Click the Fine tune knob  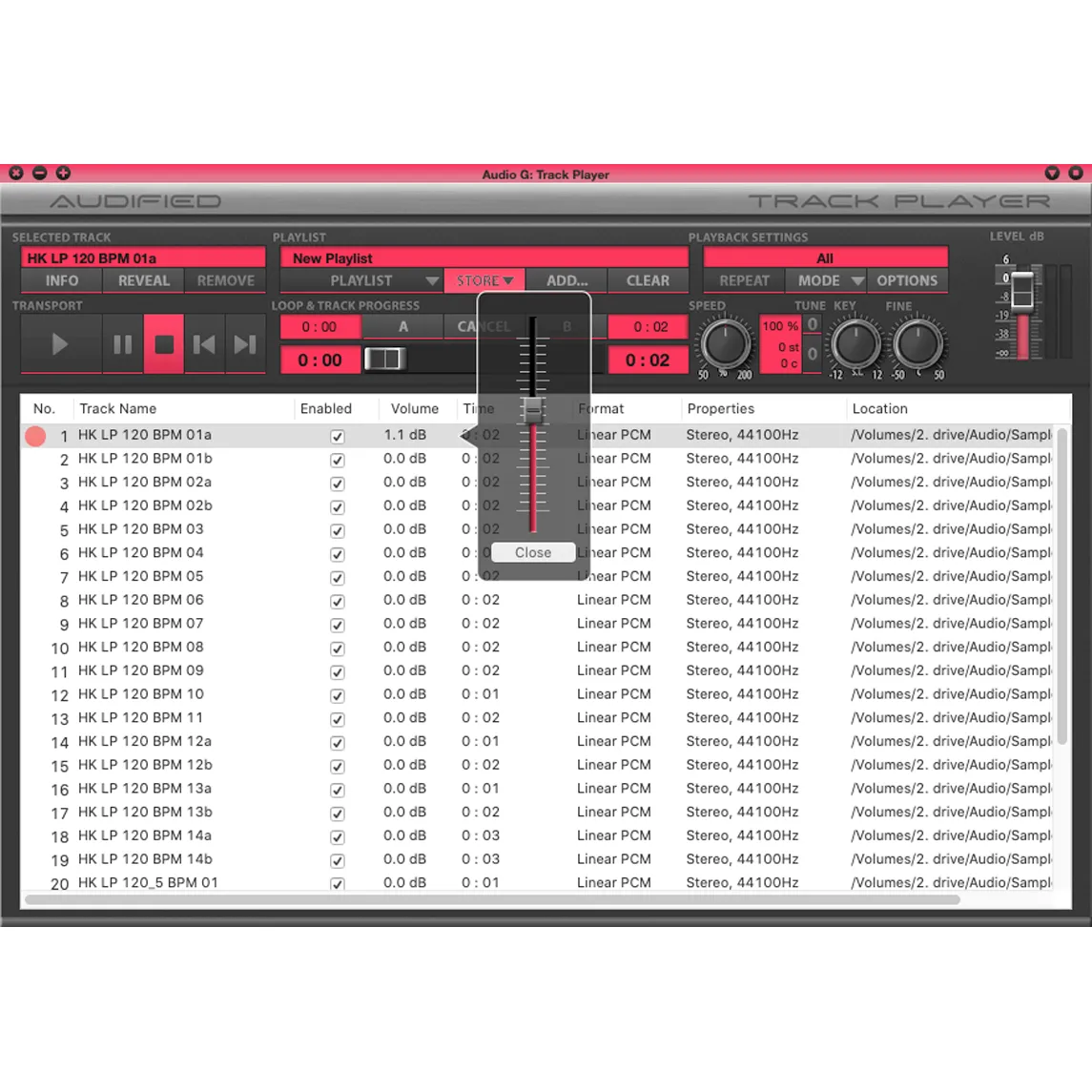coord(917,343)
